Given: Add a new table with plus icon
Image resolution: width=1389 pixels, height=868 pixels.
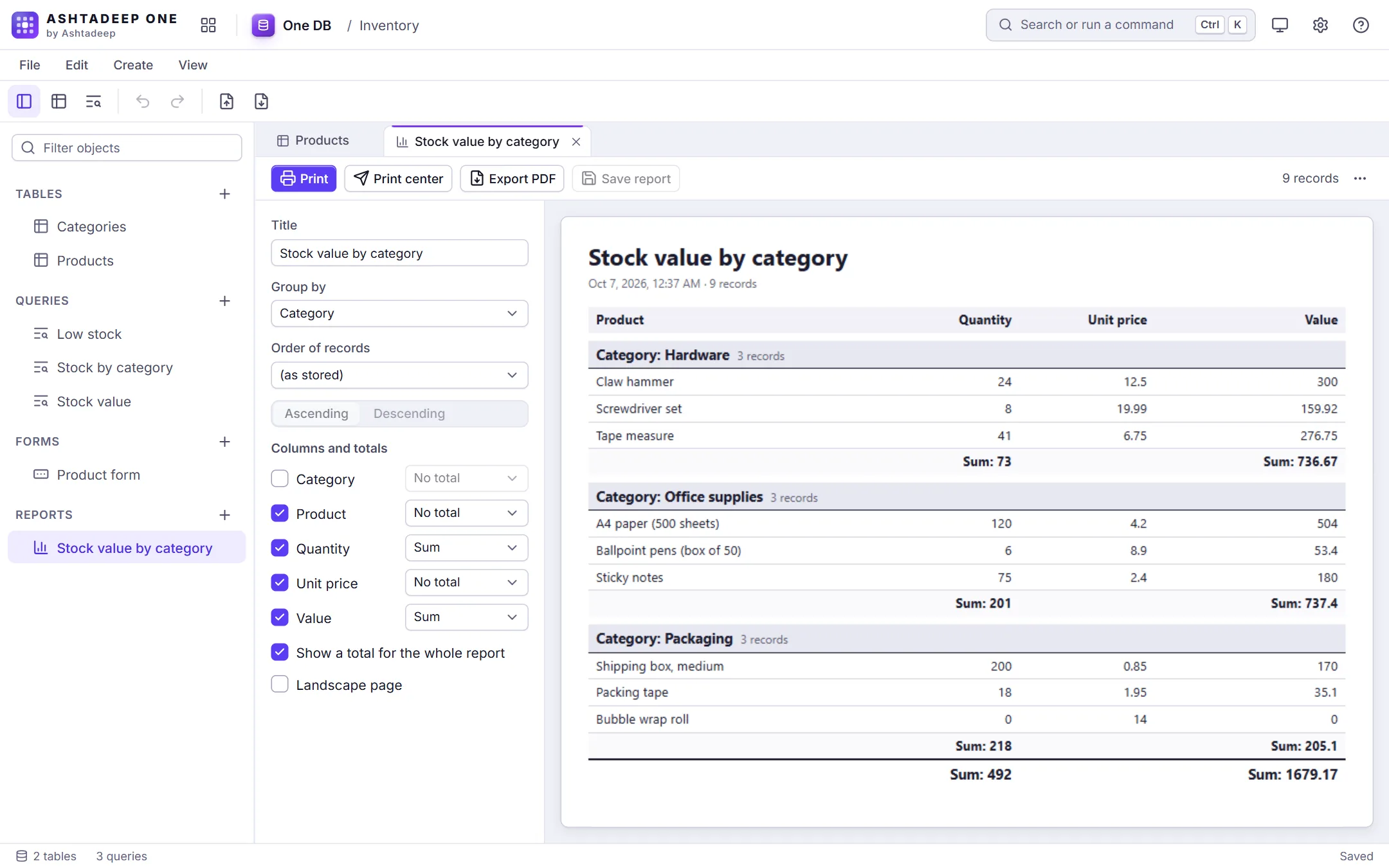Looking at the screenshot, I should [x=224, y=194].
